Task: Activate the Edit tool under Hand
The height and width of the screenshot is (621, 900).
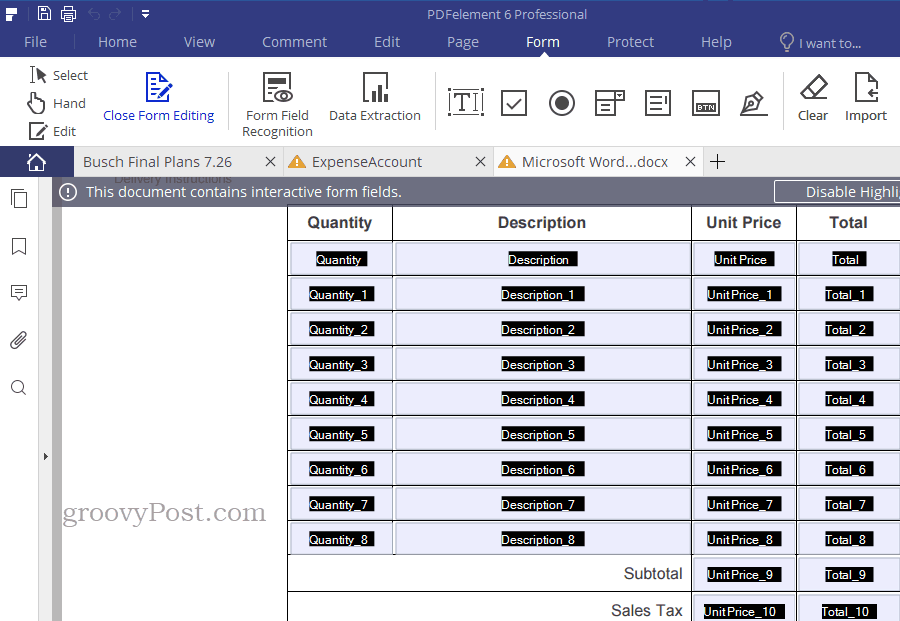Action: click(x=52, y=131)
